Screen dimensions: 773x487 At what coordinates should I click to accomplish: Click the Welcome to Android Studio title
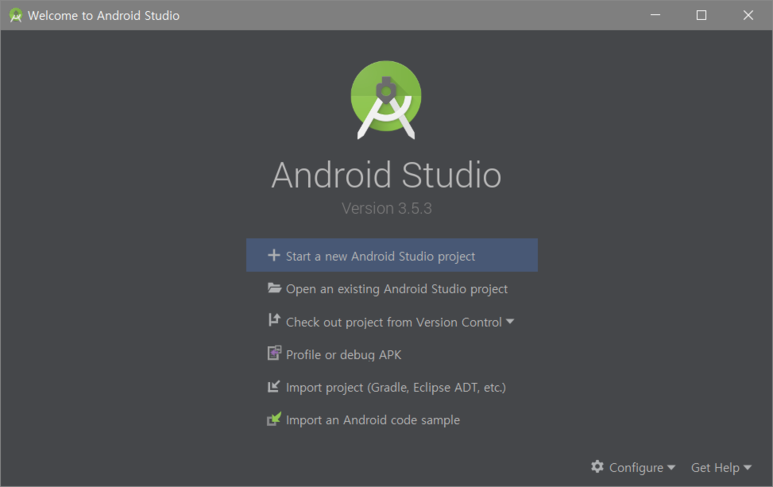click(104, 15)
